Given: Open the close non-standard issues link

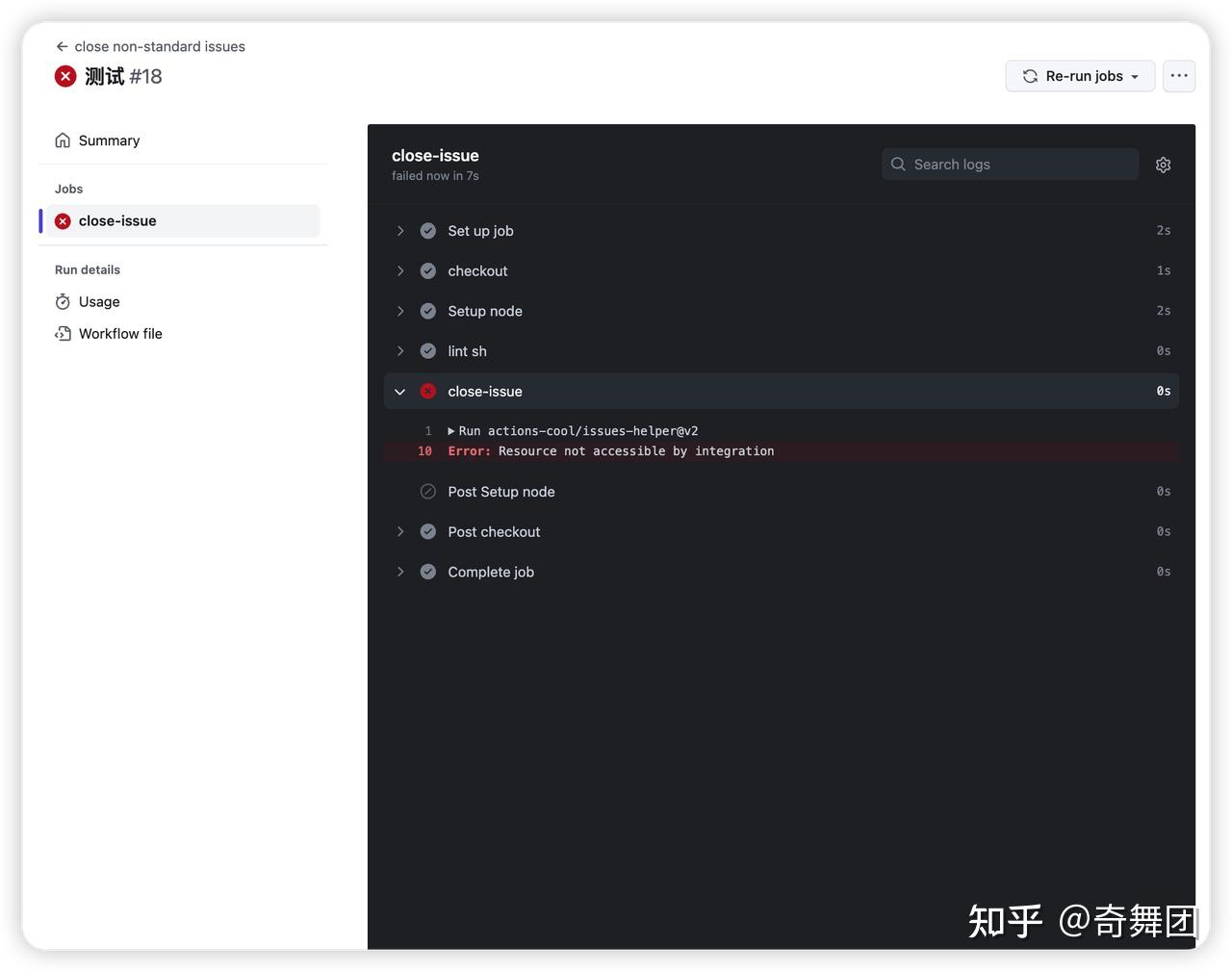Looking at the screenshot, I should pos(161,45).
